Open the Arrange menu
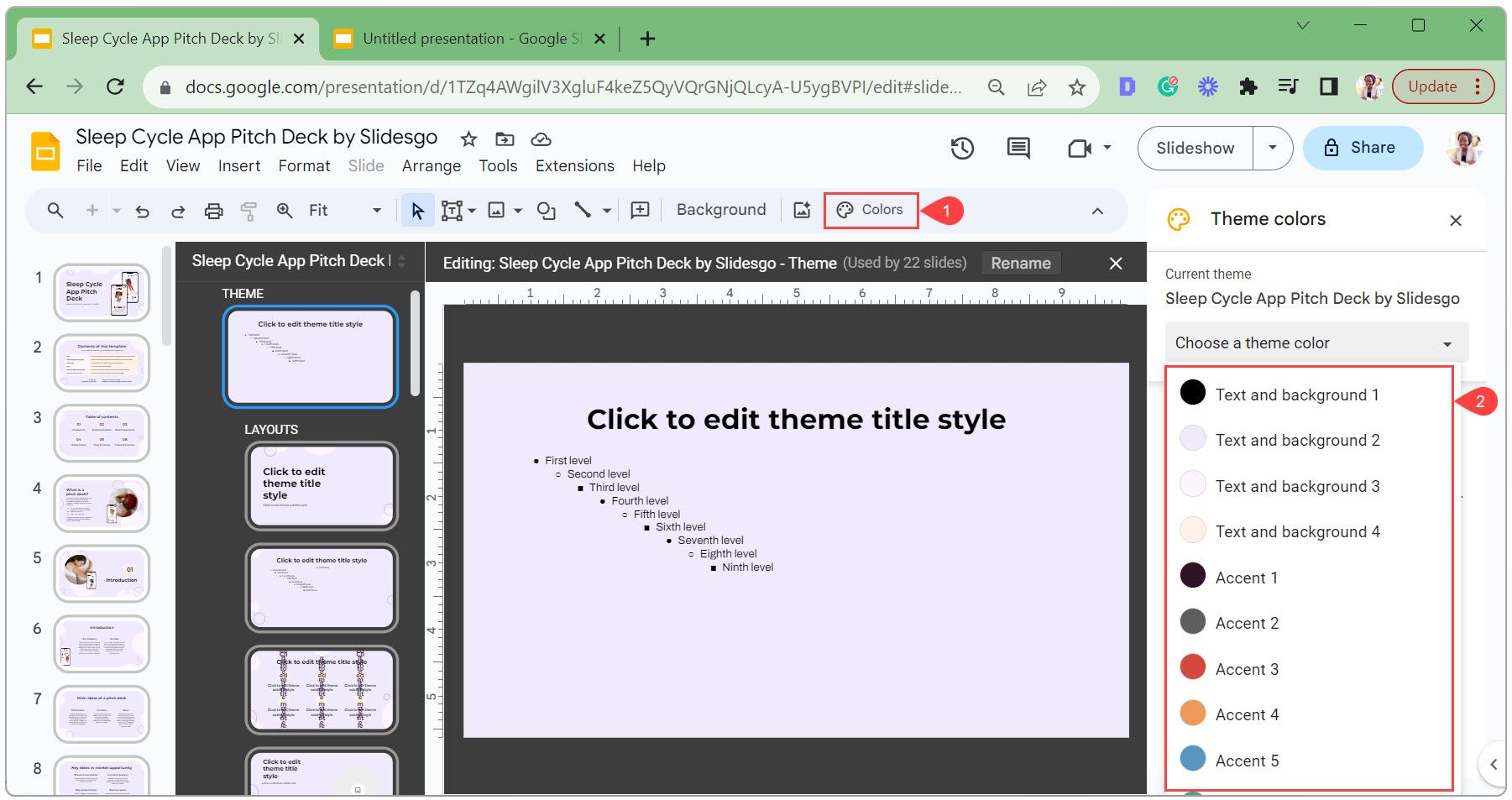The height and width of the screenshot is (800, 1512). [x=431, y=166]
